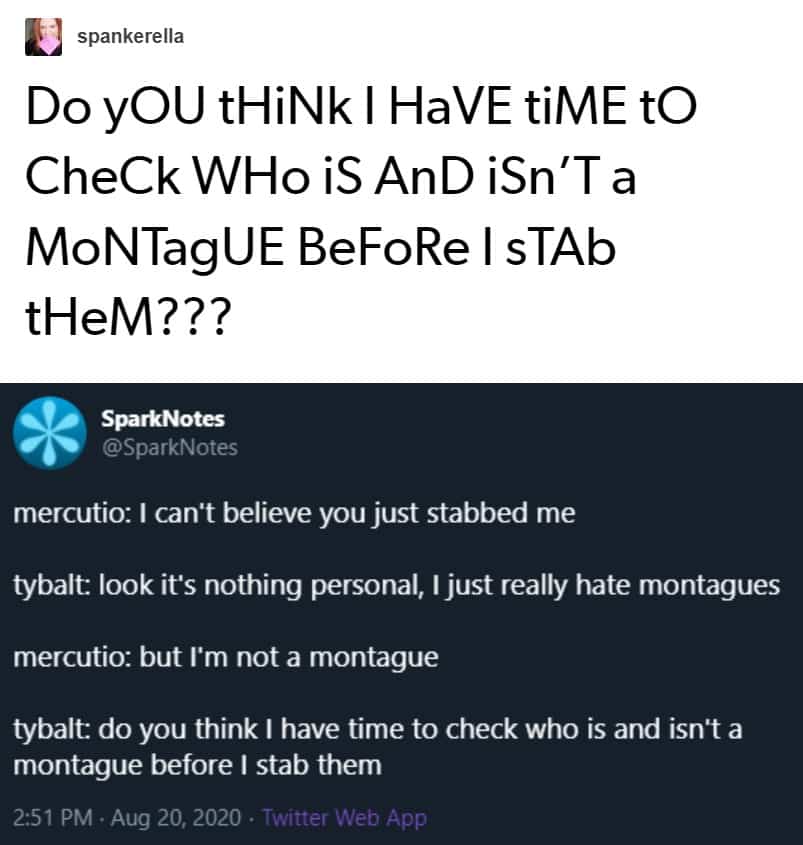Screen dimensions: 803x845
Task: Click 'mercutio: I can't believe you just stabbed me'
Action: click(294, 514)
